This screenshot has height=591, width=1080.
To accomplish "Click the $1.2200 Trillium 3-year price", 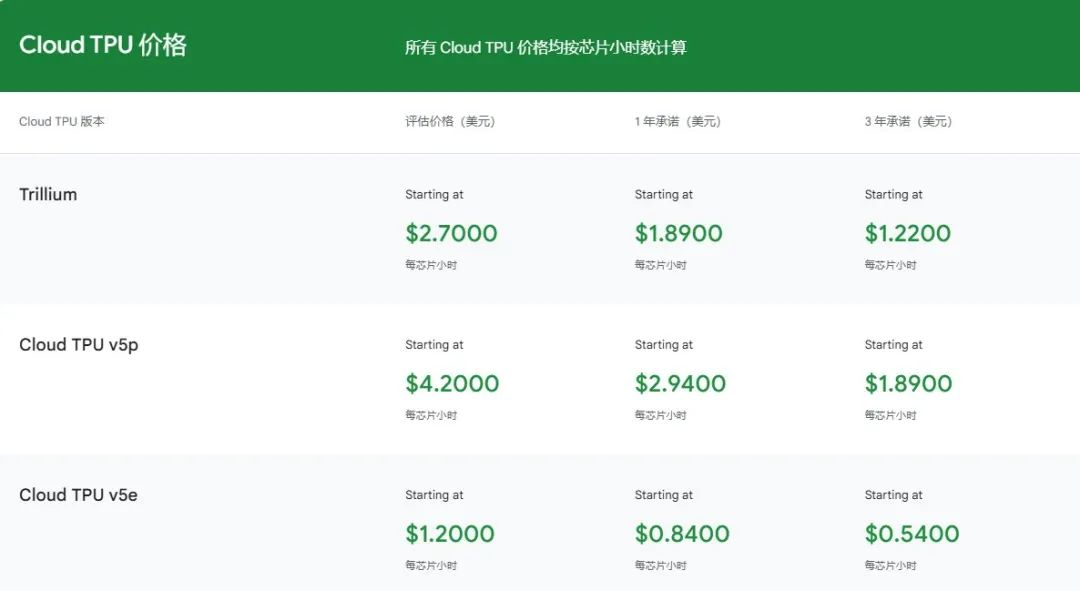I will tap(908, 234).
